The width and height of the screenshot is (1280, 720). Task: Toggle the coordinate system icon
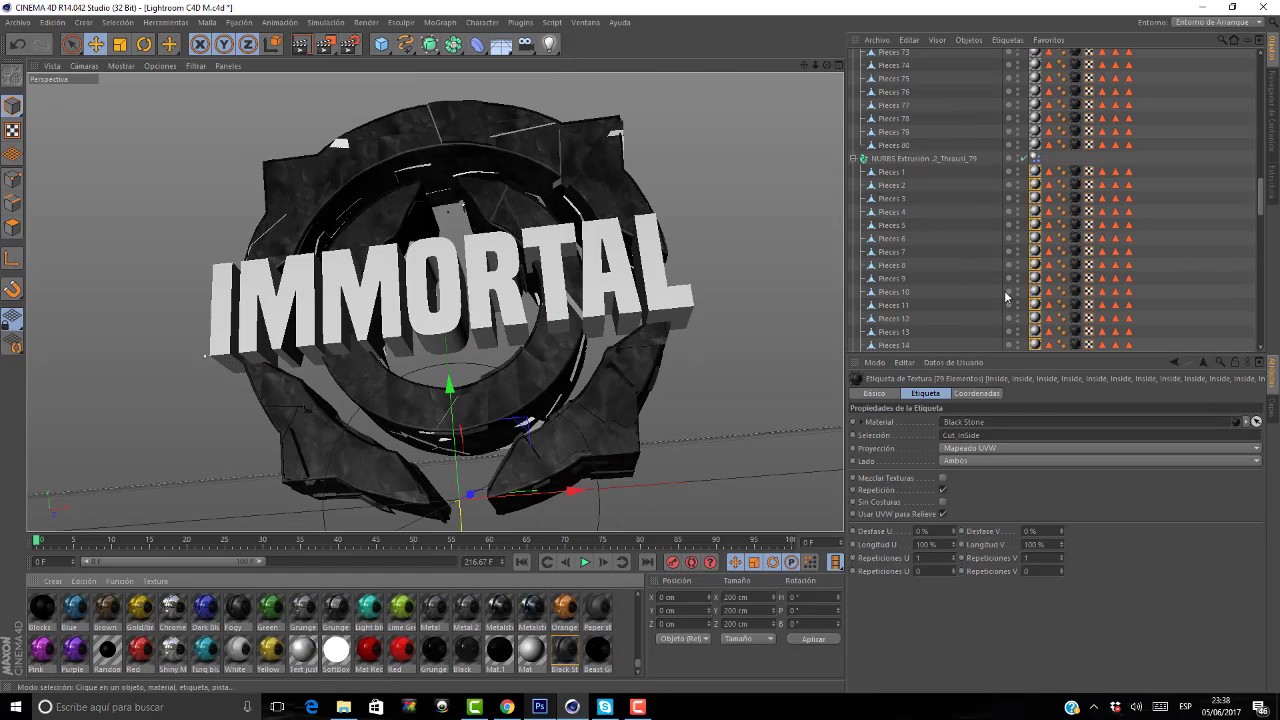click(x=272, y=44)
